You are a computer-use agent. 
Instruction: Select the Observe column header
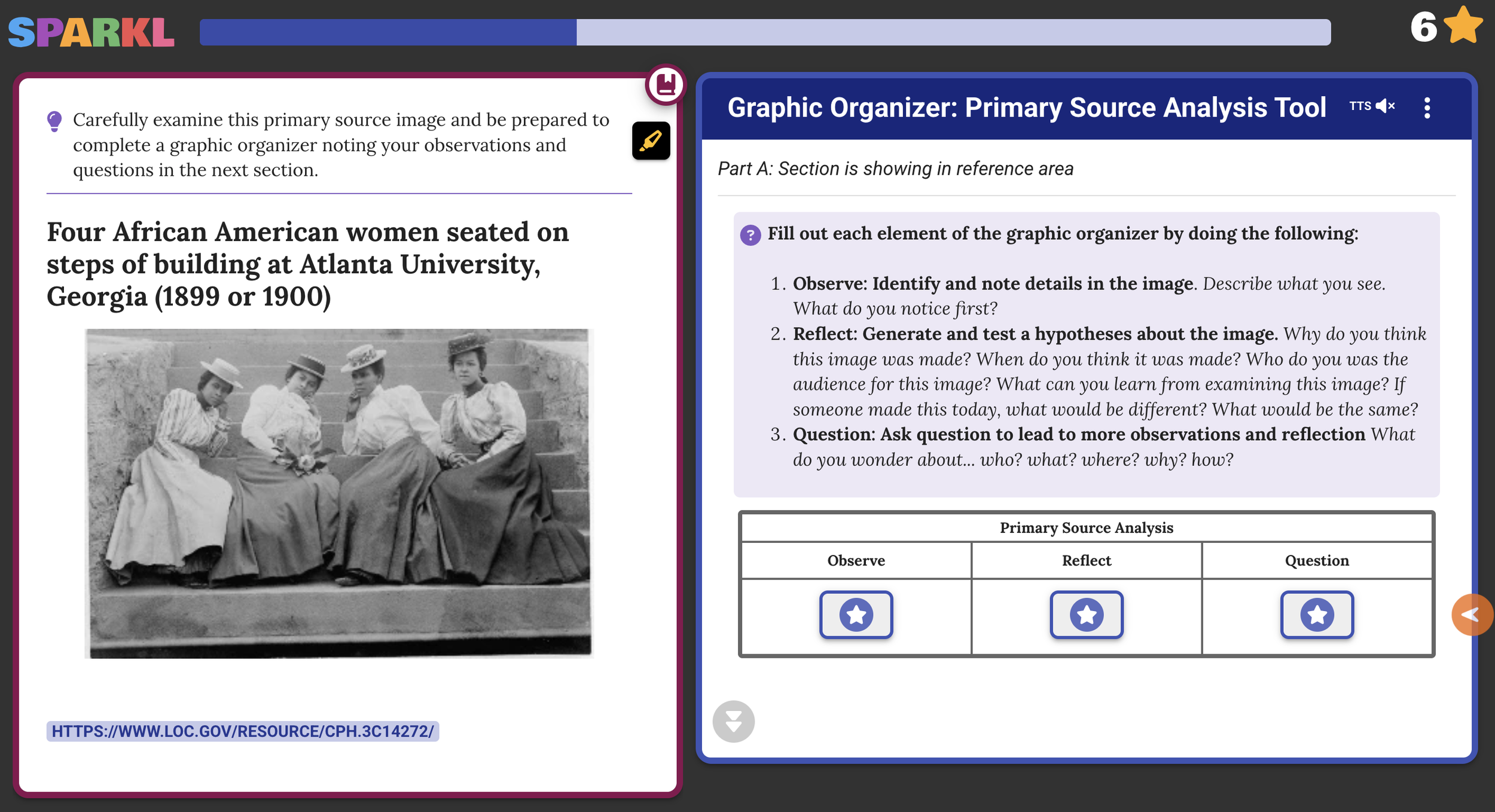(856, 560)
